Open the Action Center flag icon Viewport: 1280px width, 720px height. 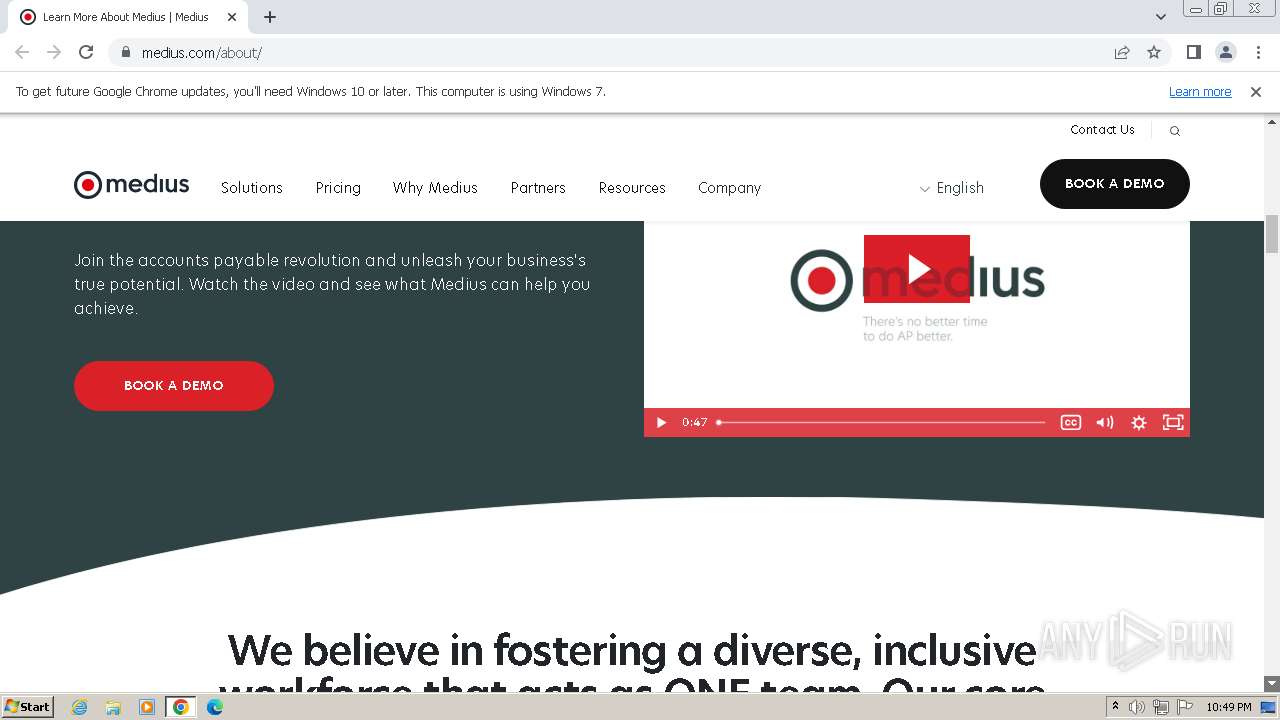(x=1185, y=707)
